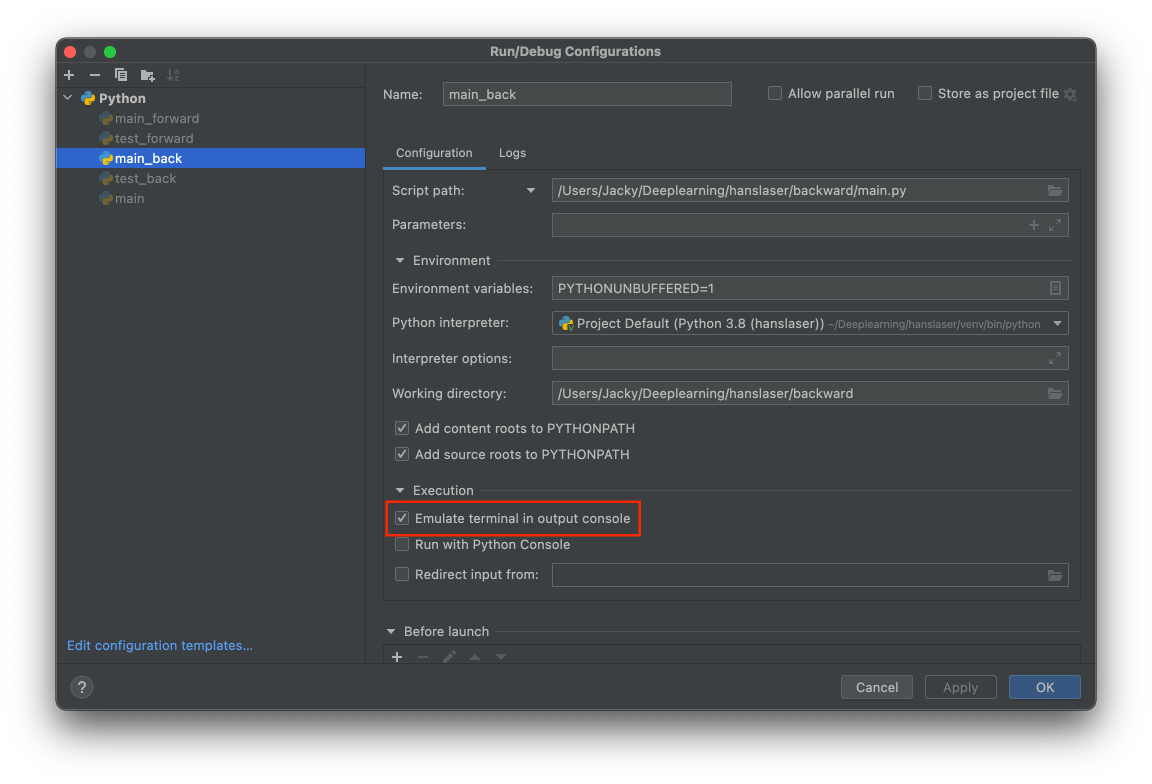Check the Allow parallel run option
The width and height of the screenshot is (1152, 784).
click(774, 93)
